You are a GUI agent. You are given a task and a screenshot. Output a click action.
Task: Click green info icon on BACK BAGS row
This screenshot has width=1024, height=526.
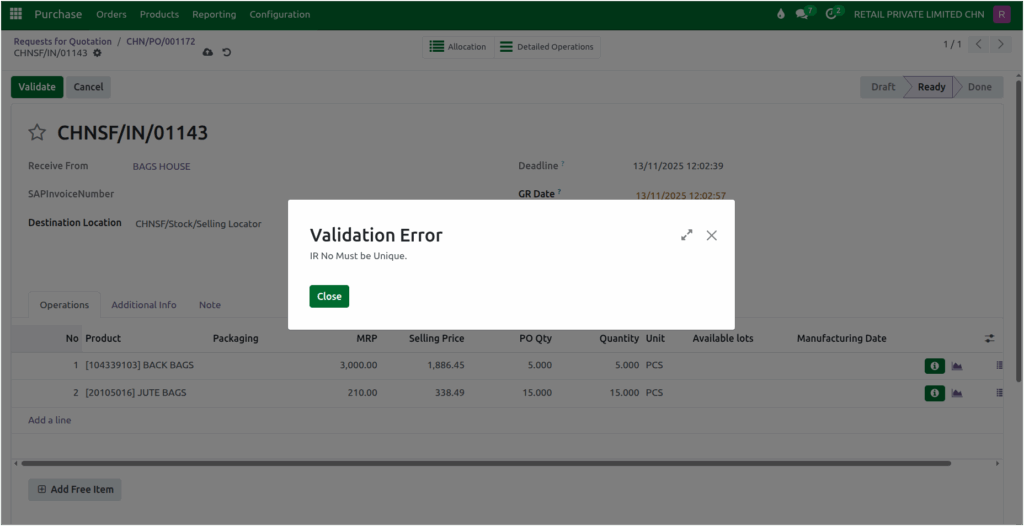point(935,366)
